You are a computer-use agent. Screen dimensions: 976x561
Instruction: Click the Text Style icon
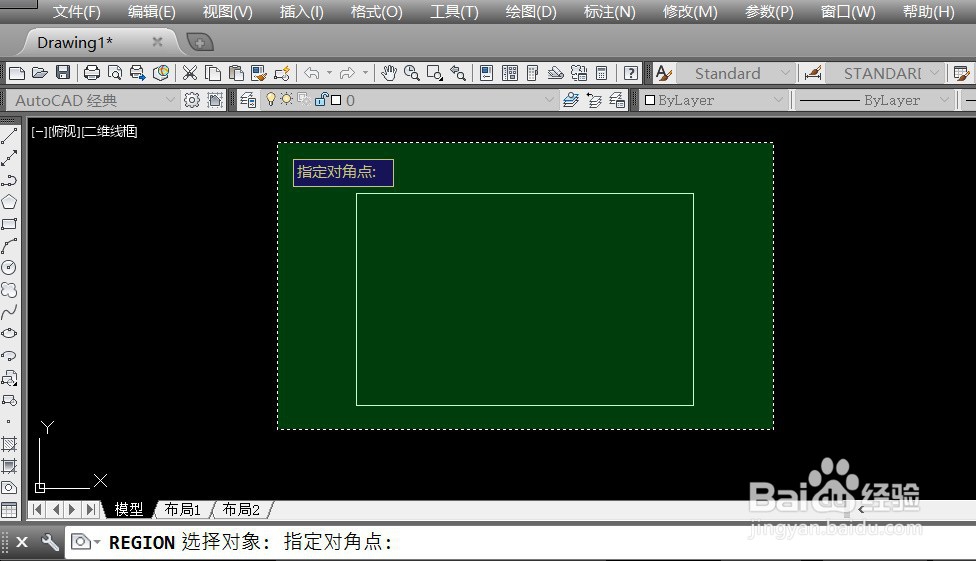pos(664,73)
